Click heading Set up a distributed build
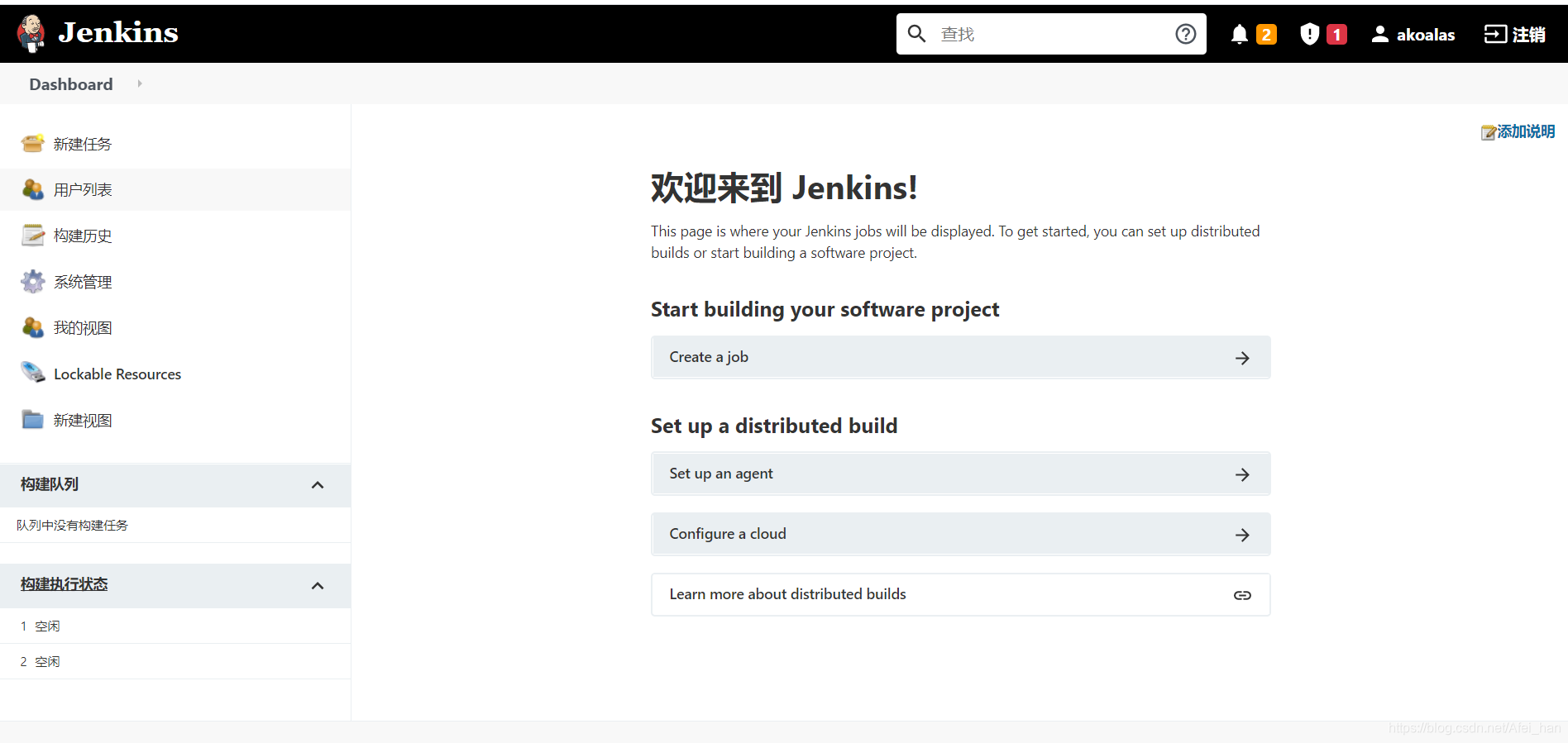Image resolution: width=1568 pixels, height=743 pixels. [774, 426]
